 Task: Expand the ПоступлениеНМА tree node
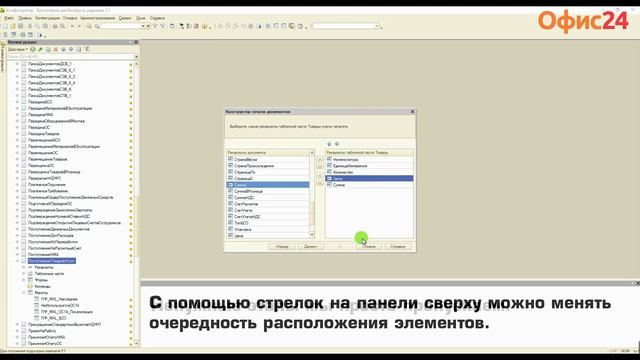click(17, 254)
